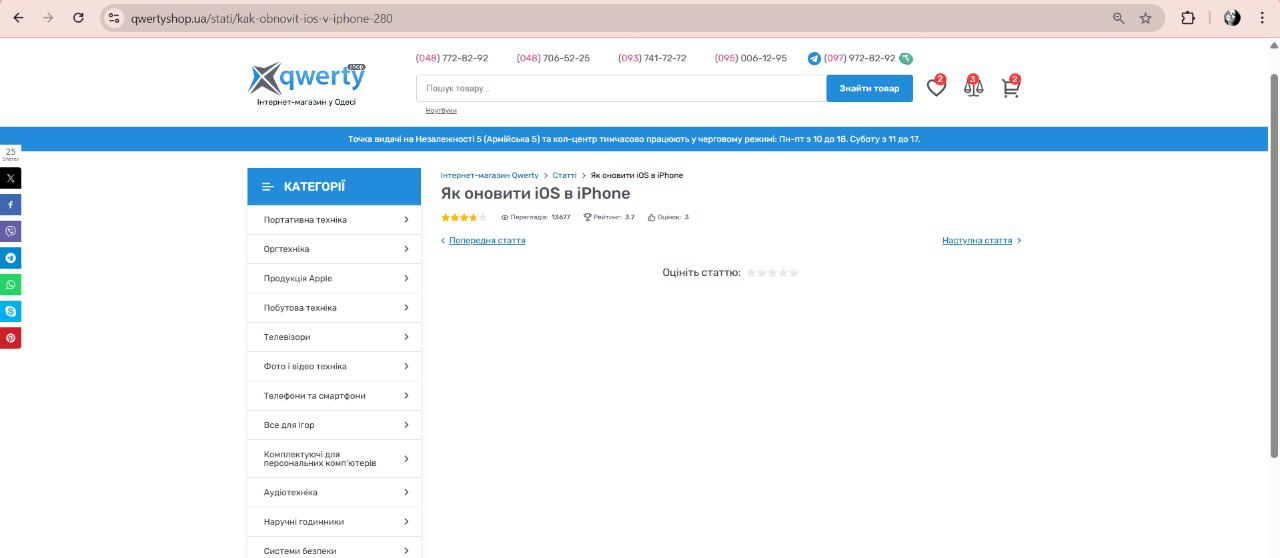Screen dimensions: 1280x558
Task: Open the Статті breadcrumb link
Action: (564, 176)
